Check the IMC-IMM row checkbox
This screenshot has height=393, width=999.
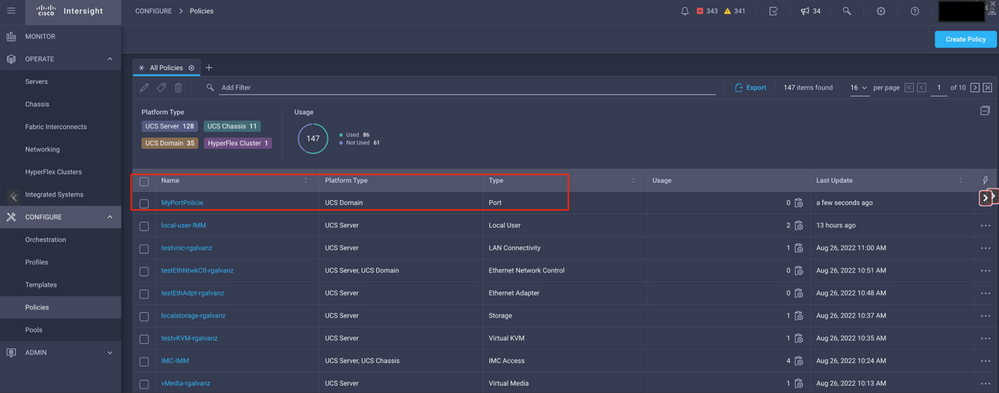(144, 361)
